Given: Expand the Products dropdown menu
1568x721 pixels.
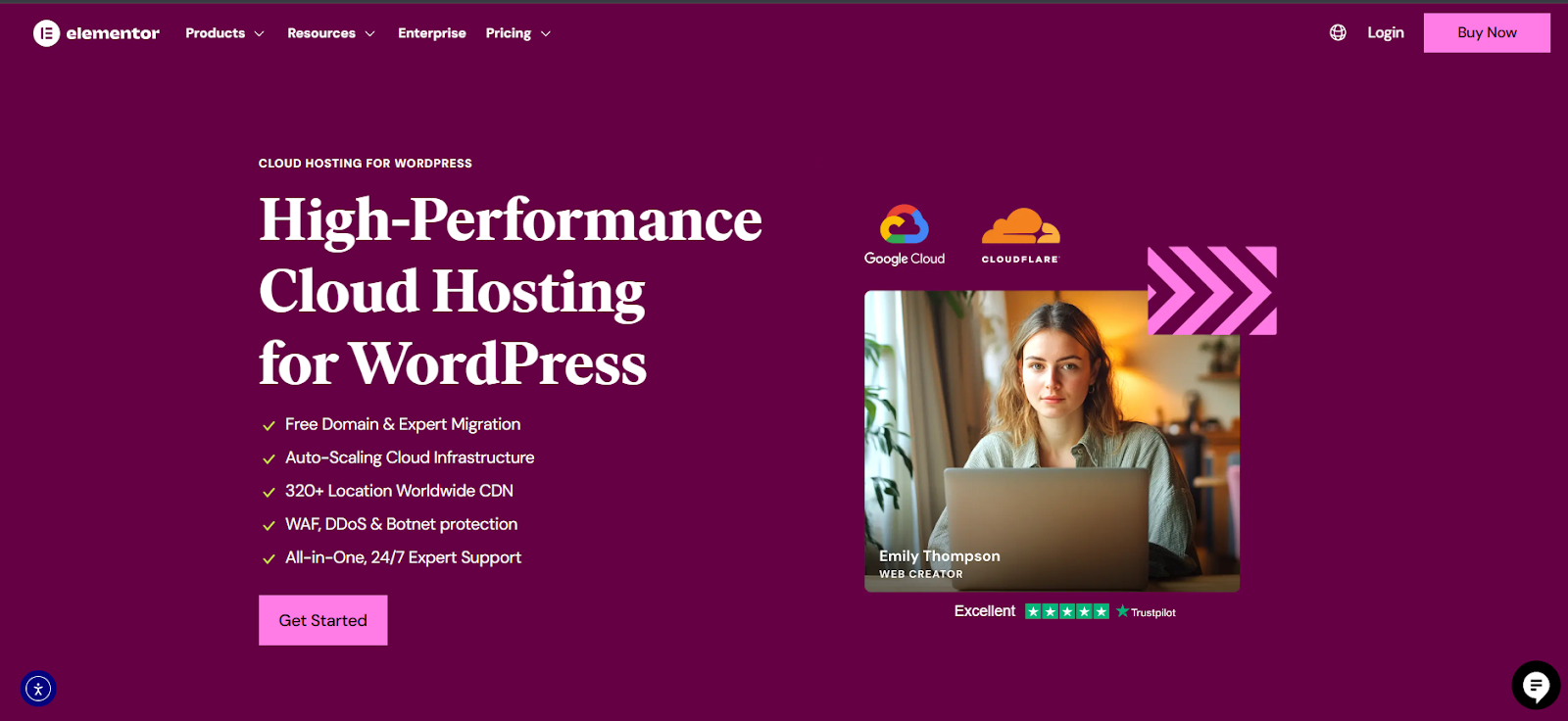Looking at the screenshot, I should [224, 33].
